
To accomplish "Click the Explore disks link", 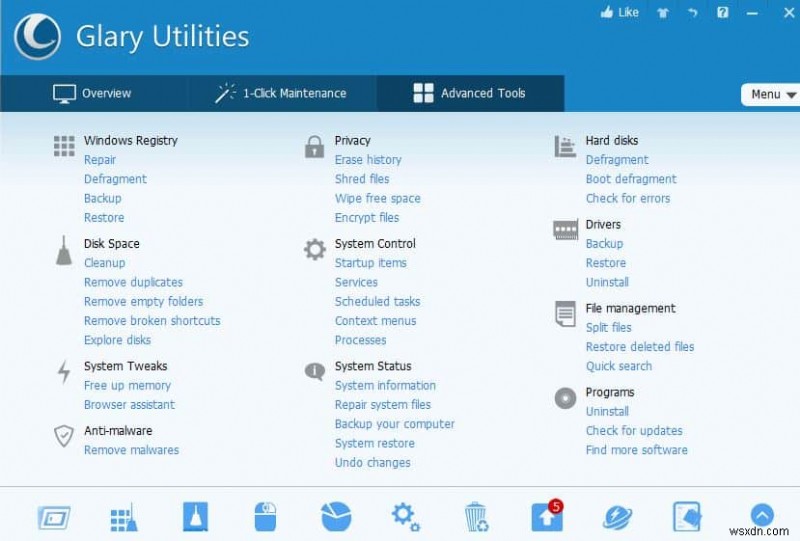I will click(117, 340).
